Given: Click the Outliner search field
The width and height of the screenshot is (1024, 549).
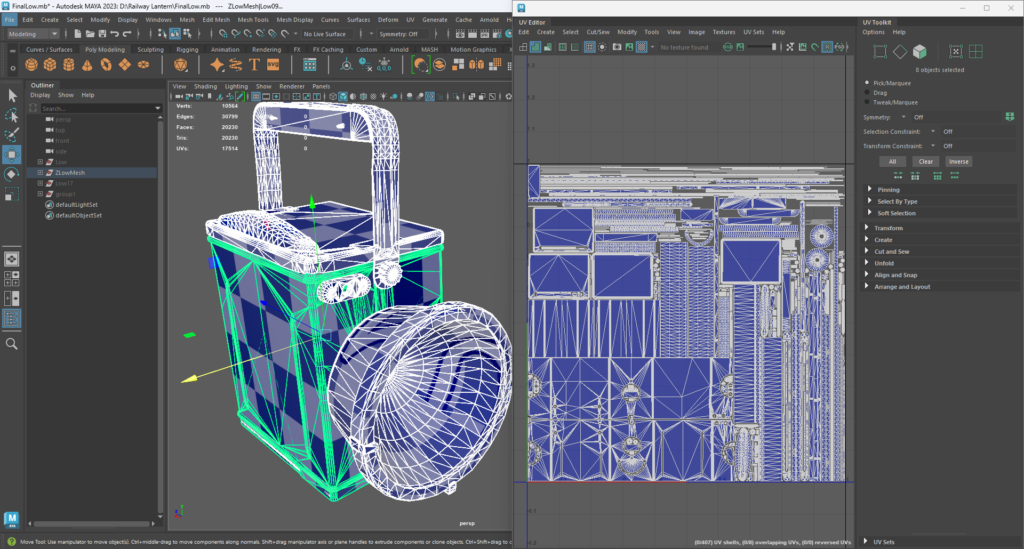Looking at the screenshot, I should pos(95,108).
